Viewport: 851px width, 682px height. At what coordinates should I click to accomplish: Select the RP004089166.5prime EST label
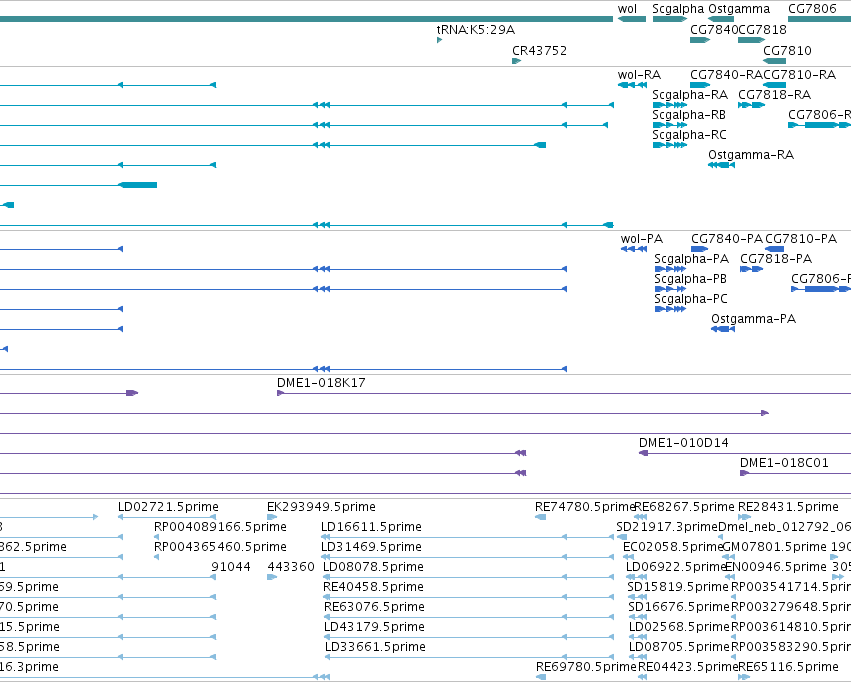pos(220,527)
